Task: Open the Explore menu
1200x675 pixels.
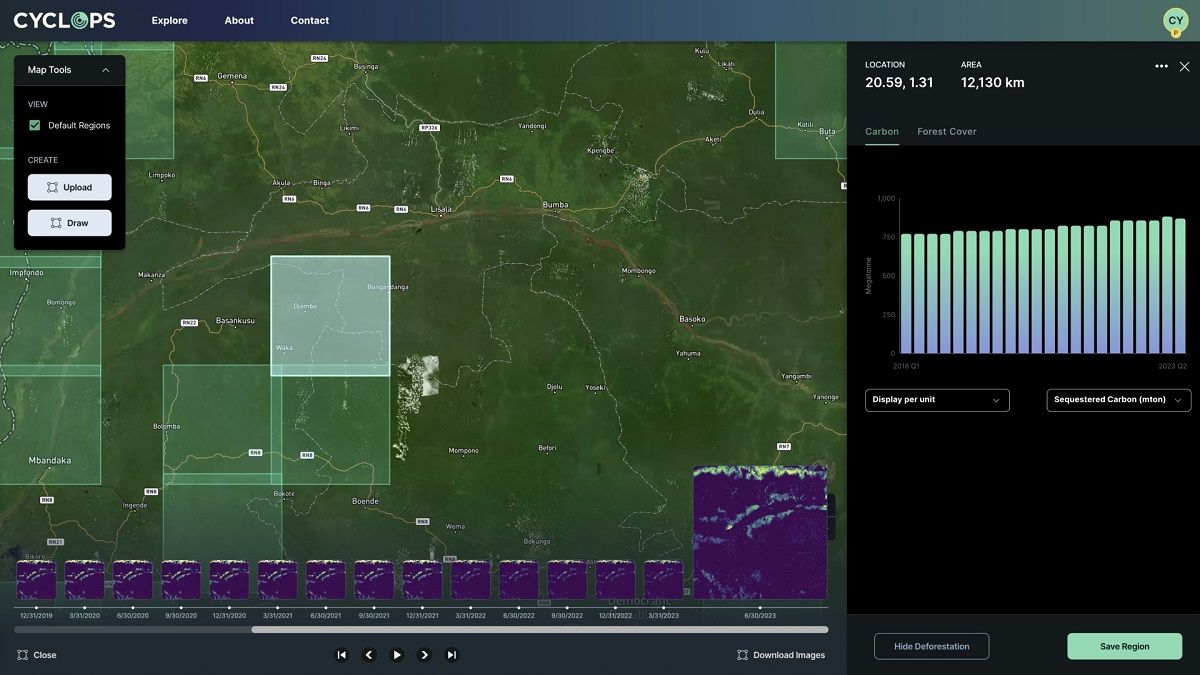Action: pos(170,20)
